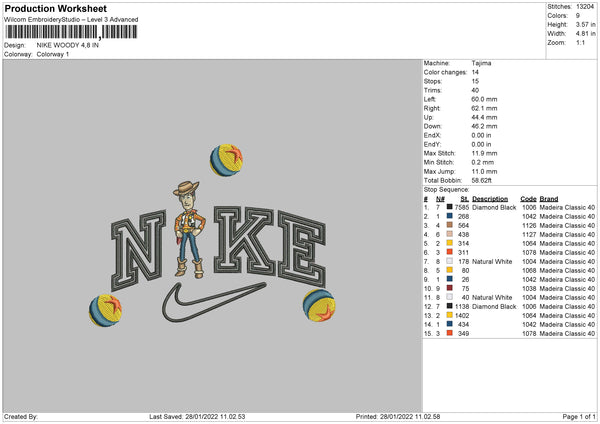This screenshot has height=424, width=600.
Task: Click the Total Bobbin value '58.62ft'
Action: pyautogui.click(x=482, y=180)
